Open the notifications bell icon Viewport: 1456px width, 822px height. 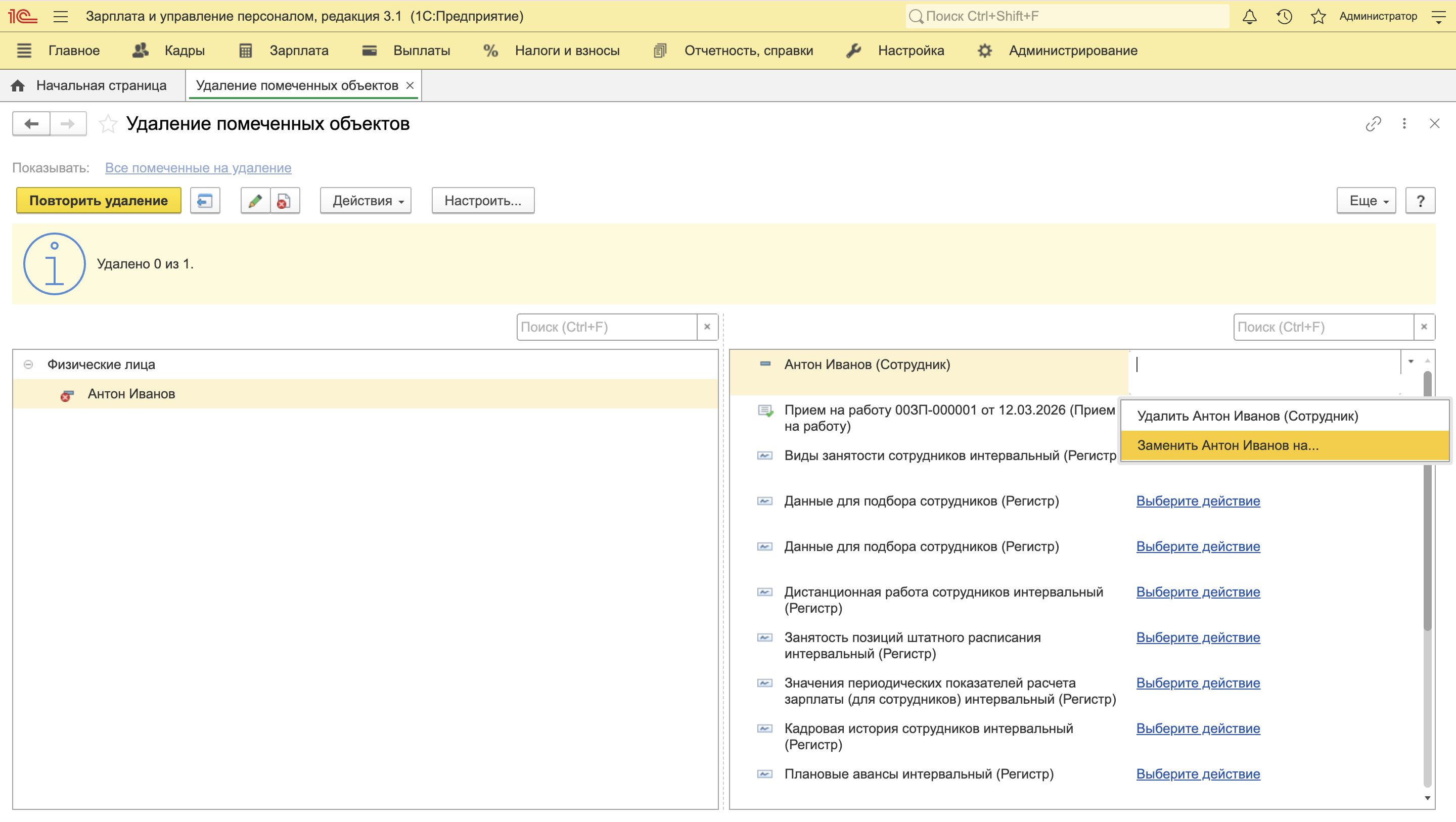click(x=1249, y=16)
